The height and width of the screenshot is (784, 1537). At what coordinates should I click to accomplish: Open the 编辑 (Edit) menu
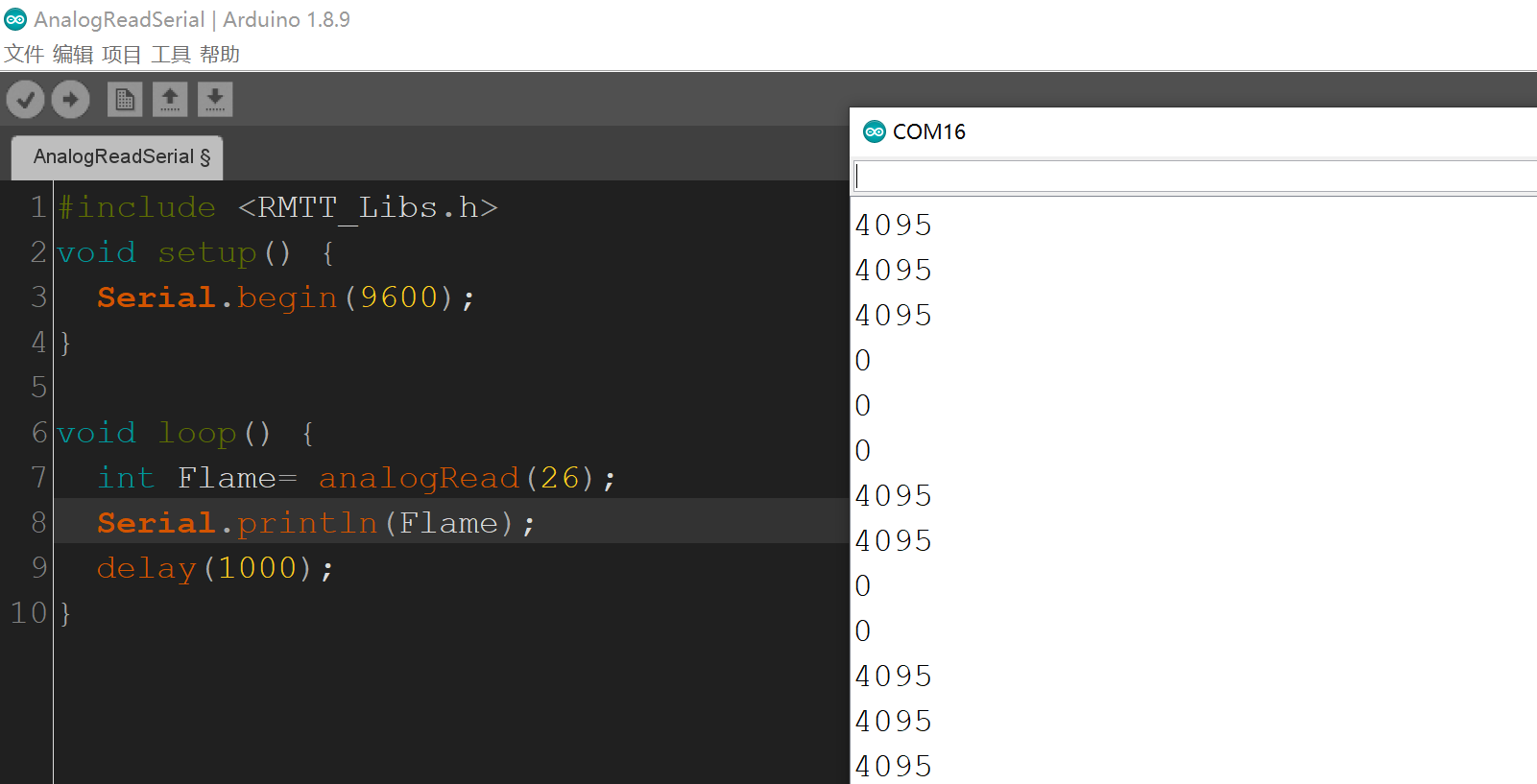(73, 54)
